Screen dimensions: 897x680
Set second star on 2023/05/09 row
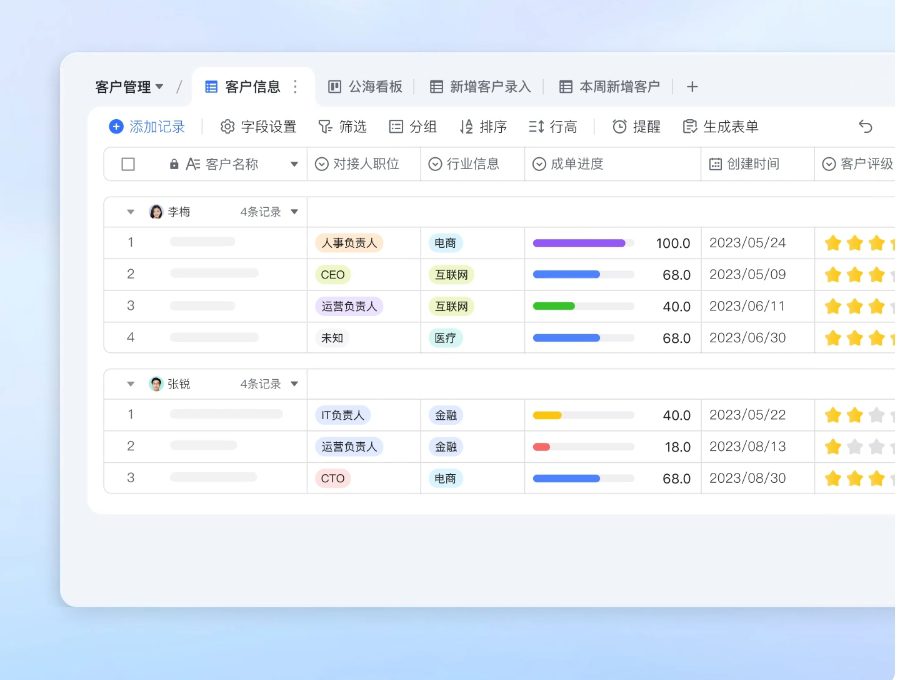(855, 275)
